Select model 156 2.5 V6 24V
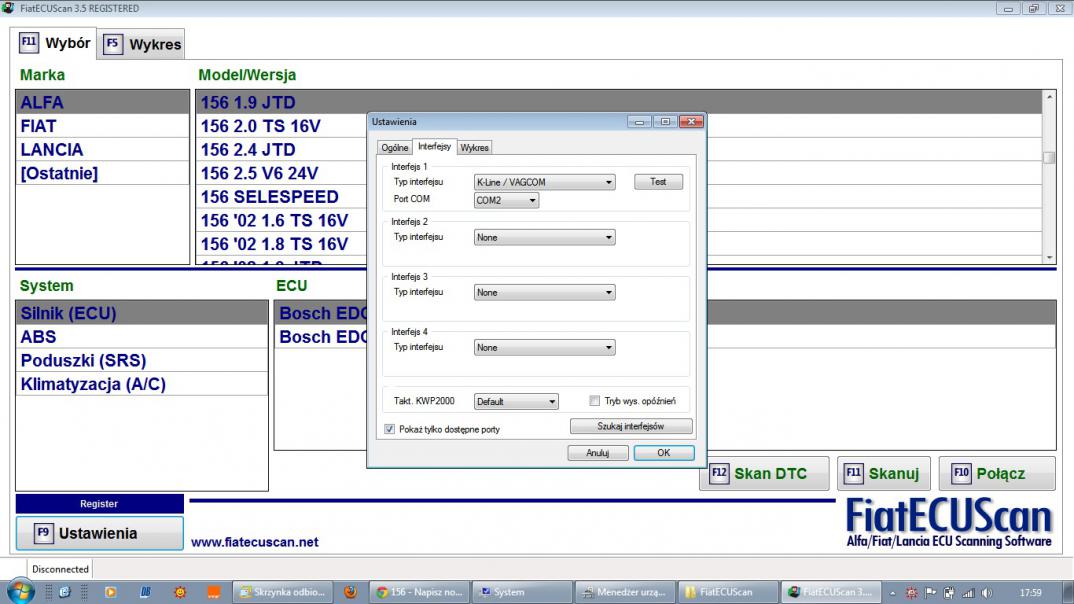Viewport: 1074px width, 604px height. [x=281, y=173]
